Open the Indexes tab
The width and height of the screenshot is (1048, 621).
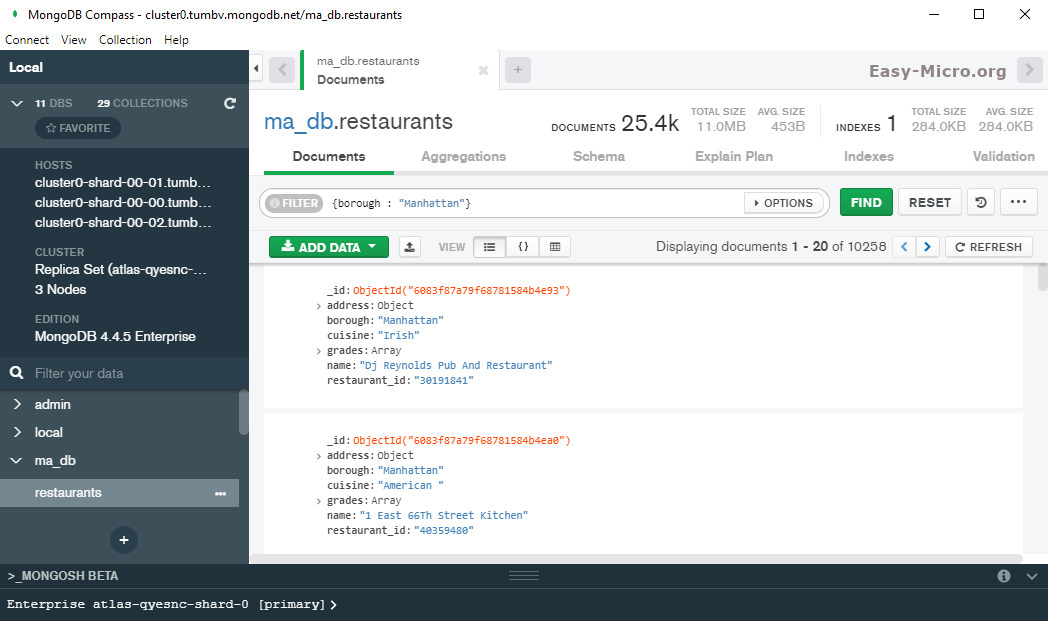[868, 156]
